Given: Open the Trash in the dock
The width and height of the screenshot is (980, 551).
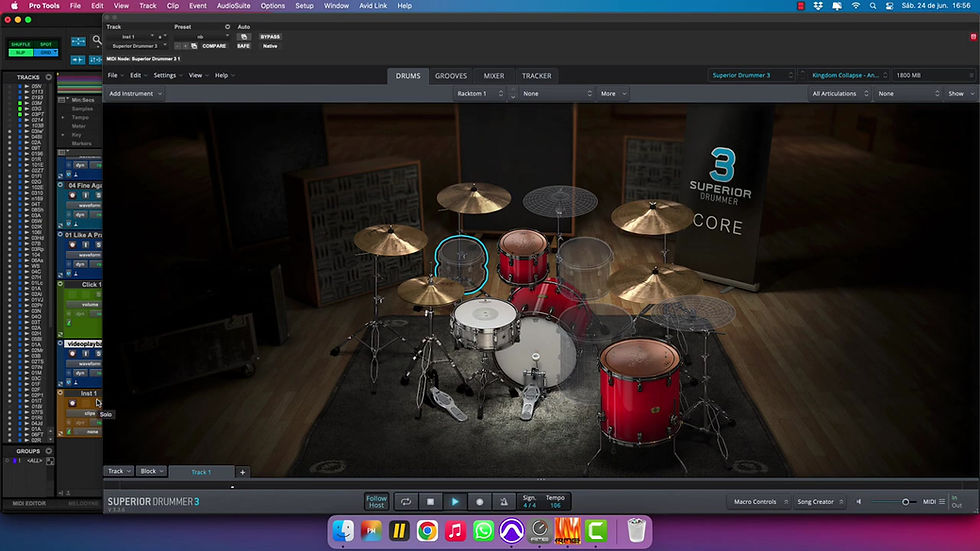Looking at the screenshot, I should pos(636,531).
